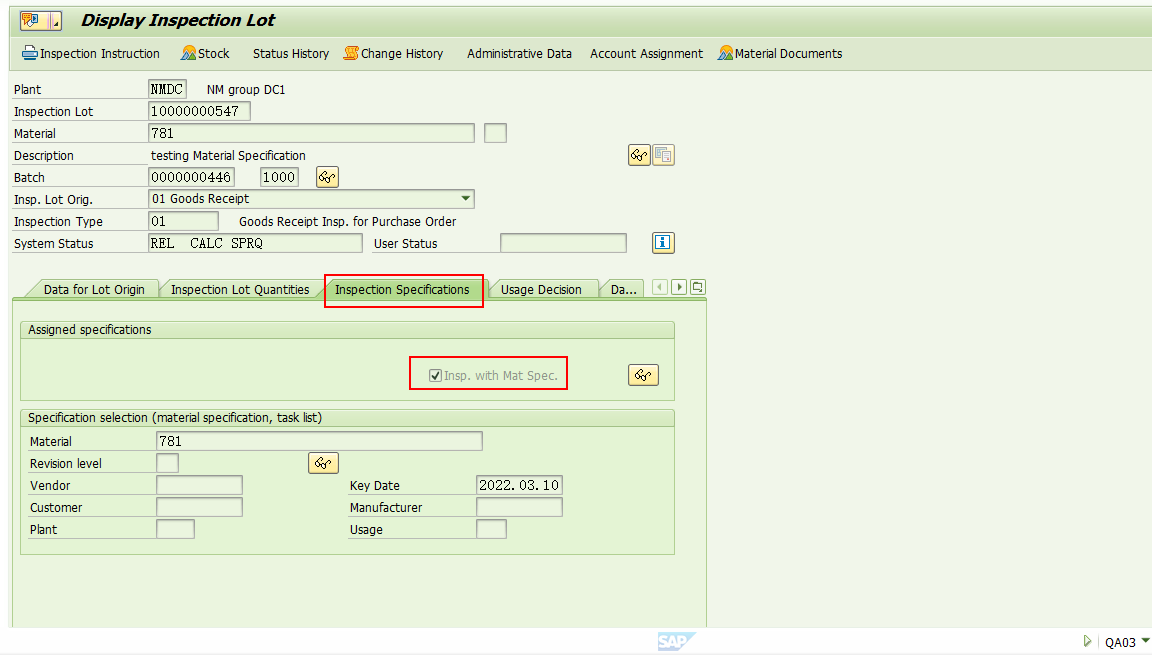Display batch details via glasses icon next to Batch

326,177
